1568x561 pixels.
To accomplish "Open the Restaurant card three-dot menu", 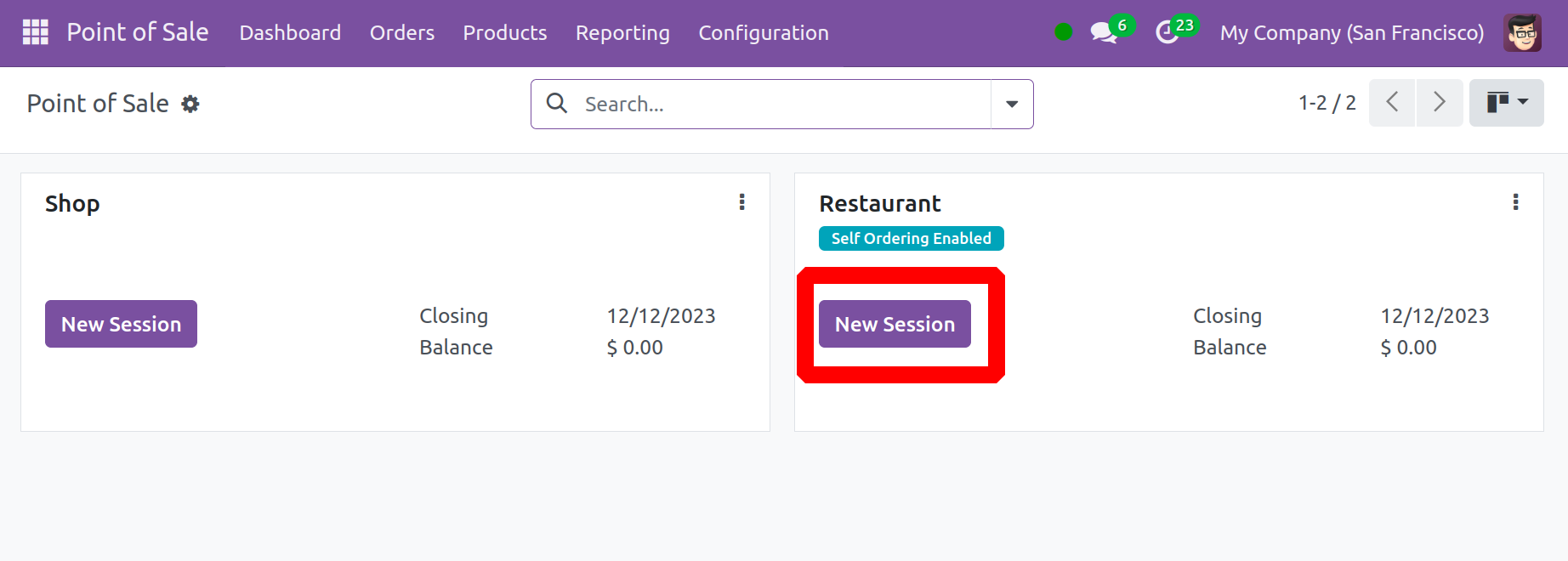I will [x=1515, y=202].
